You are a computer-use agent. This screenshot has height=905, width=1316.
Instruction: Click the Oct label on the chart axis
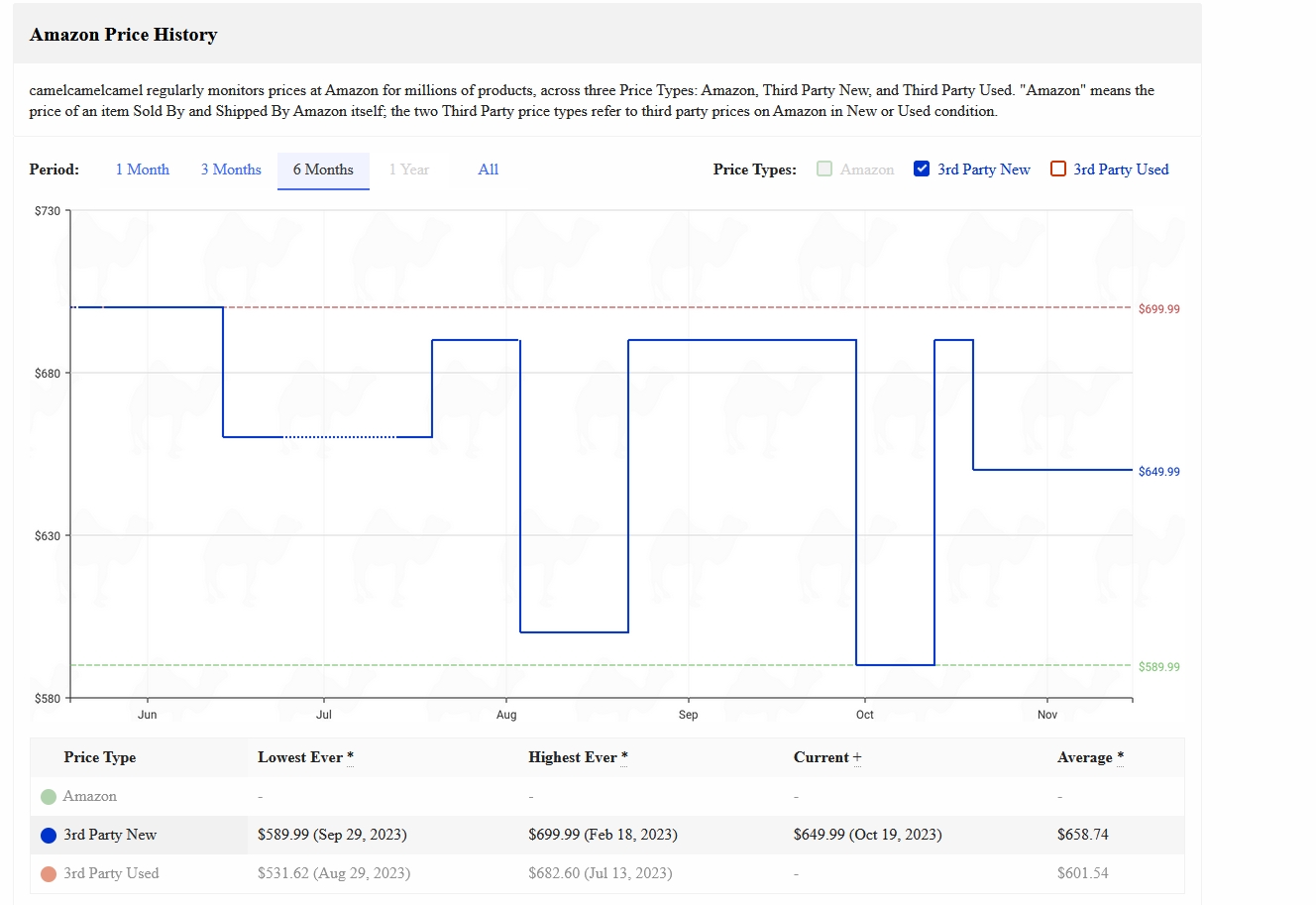pyautogui.click(x=865, y=715)
